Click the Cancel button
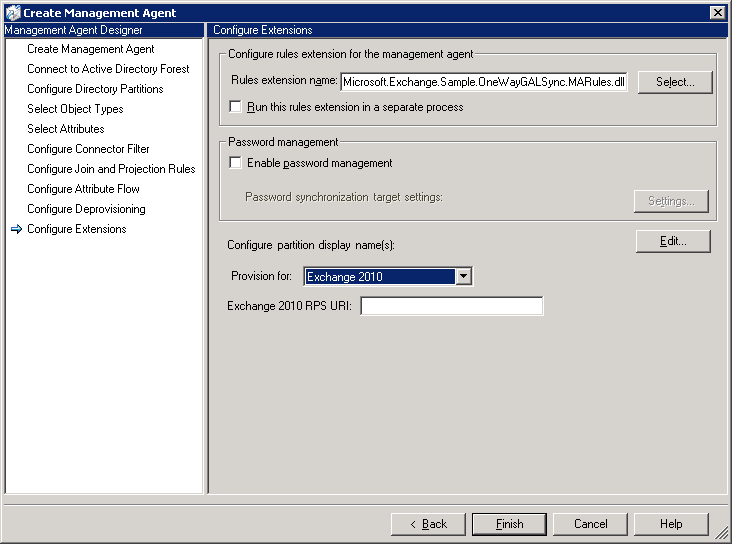This screenshot has width=732, height=544. click(591, 524)
